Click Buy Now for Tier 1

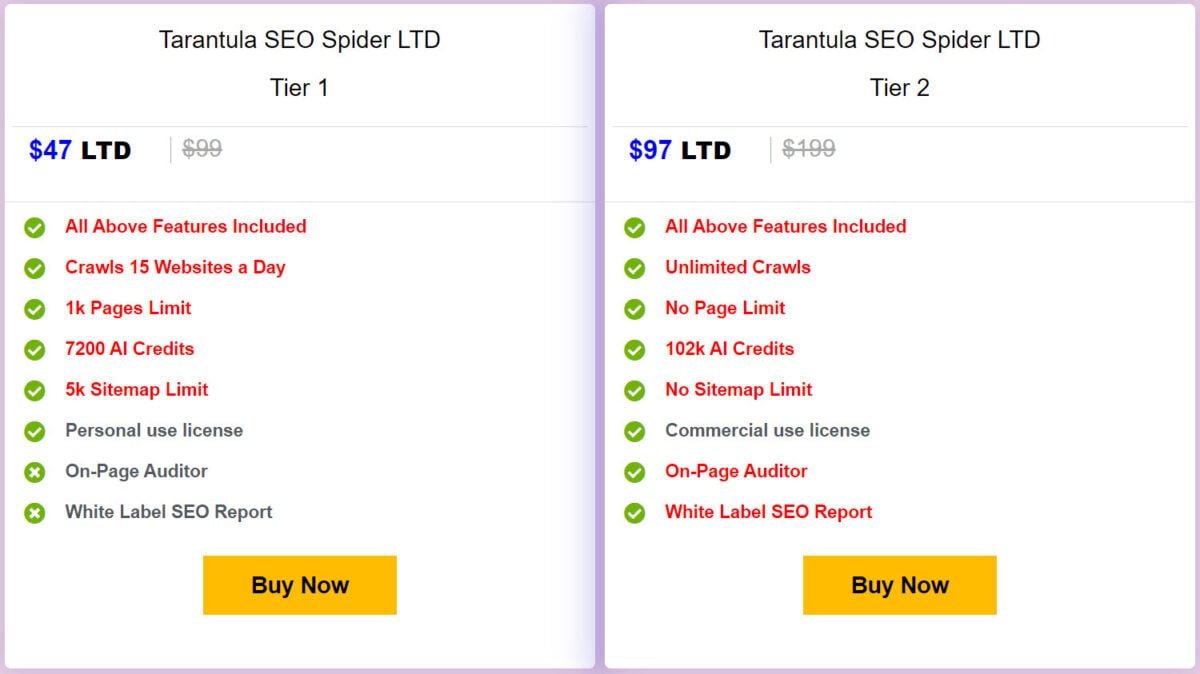tap(299, 585)
